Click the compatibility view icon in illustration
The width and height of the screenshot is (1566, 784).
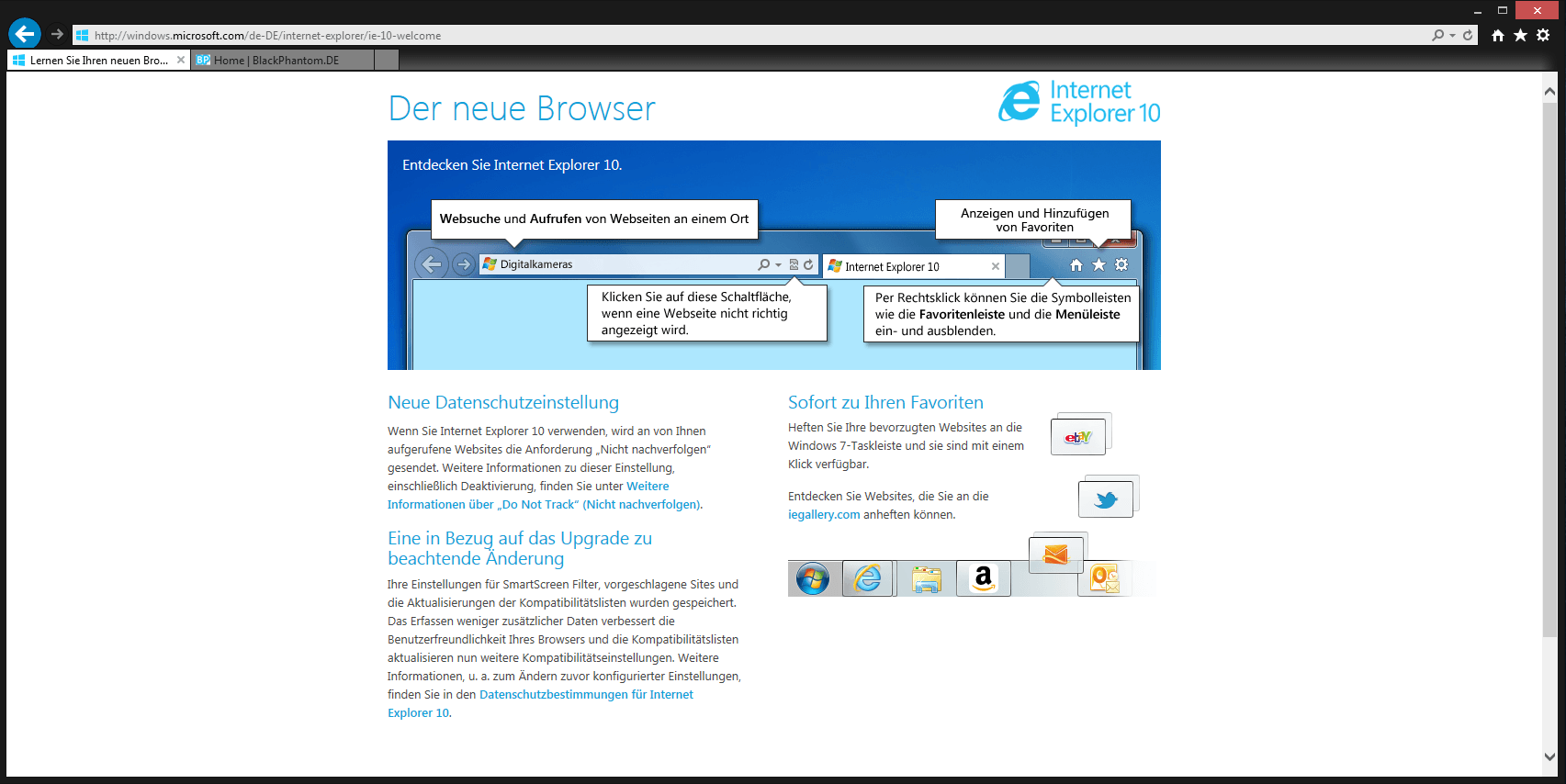[794, 264]
